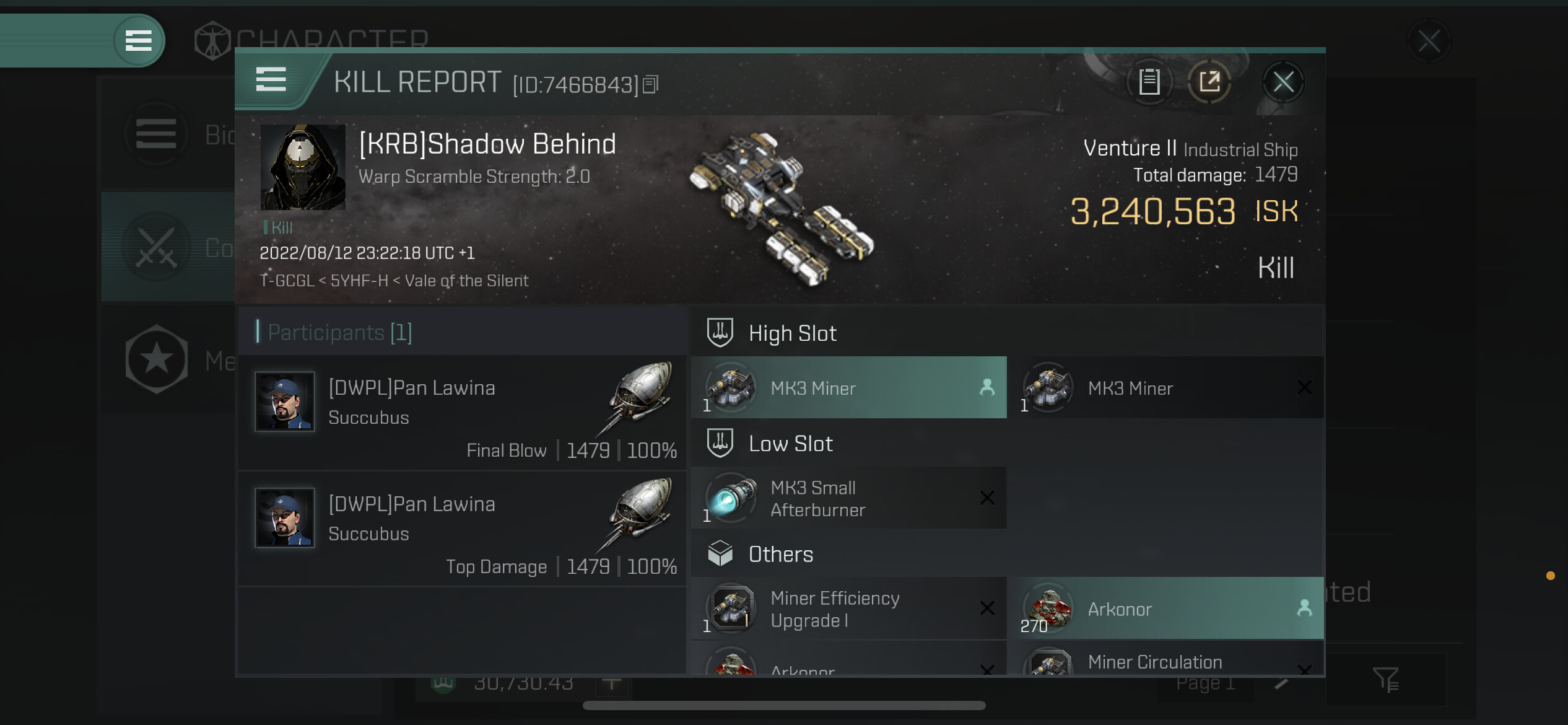The image size is (1568, 725).
Task: Open the clipboard copy icon in header
Action: click(1149, 82)
